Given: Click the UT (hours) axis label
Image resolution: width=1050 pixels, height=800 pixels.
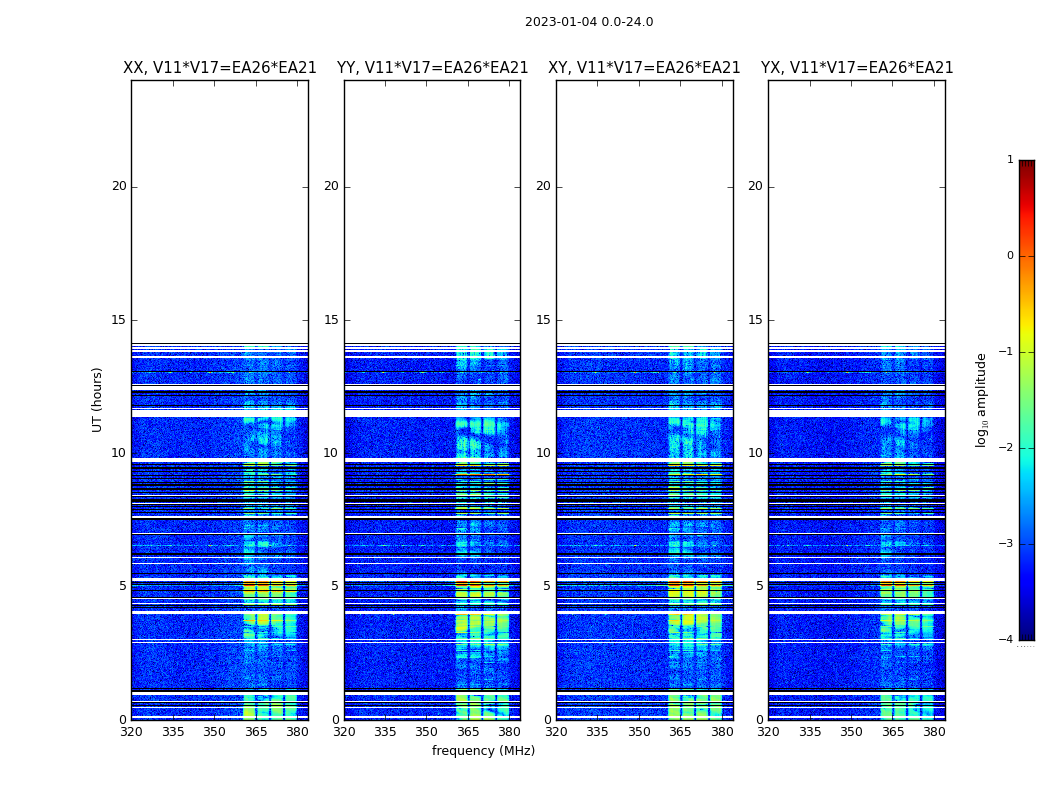Looking at the screenshot, I should 97,400.
